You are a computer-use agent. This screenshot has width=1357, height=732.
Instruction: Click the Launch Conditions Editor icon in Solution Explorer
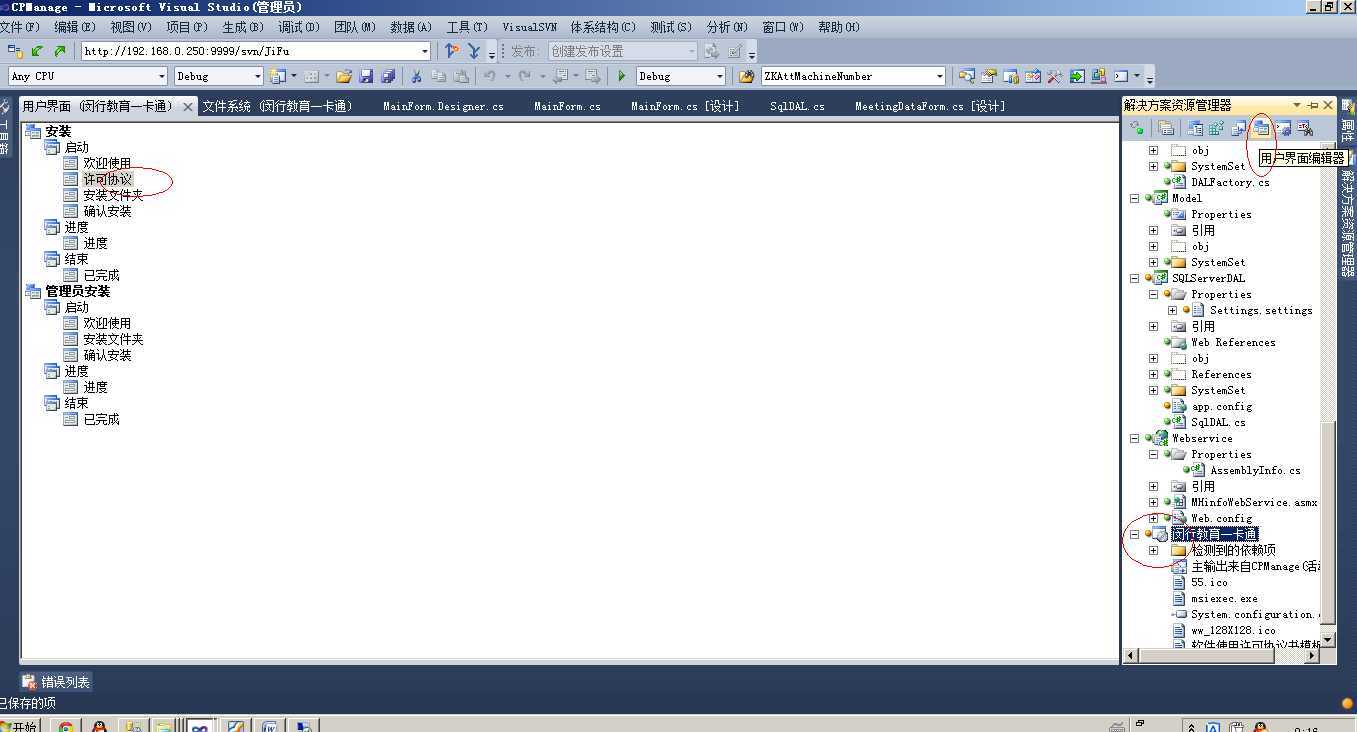[1305, 128]
